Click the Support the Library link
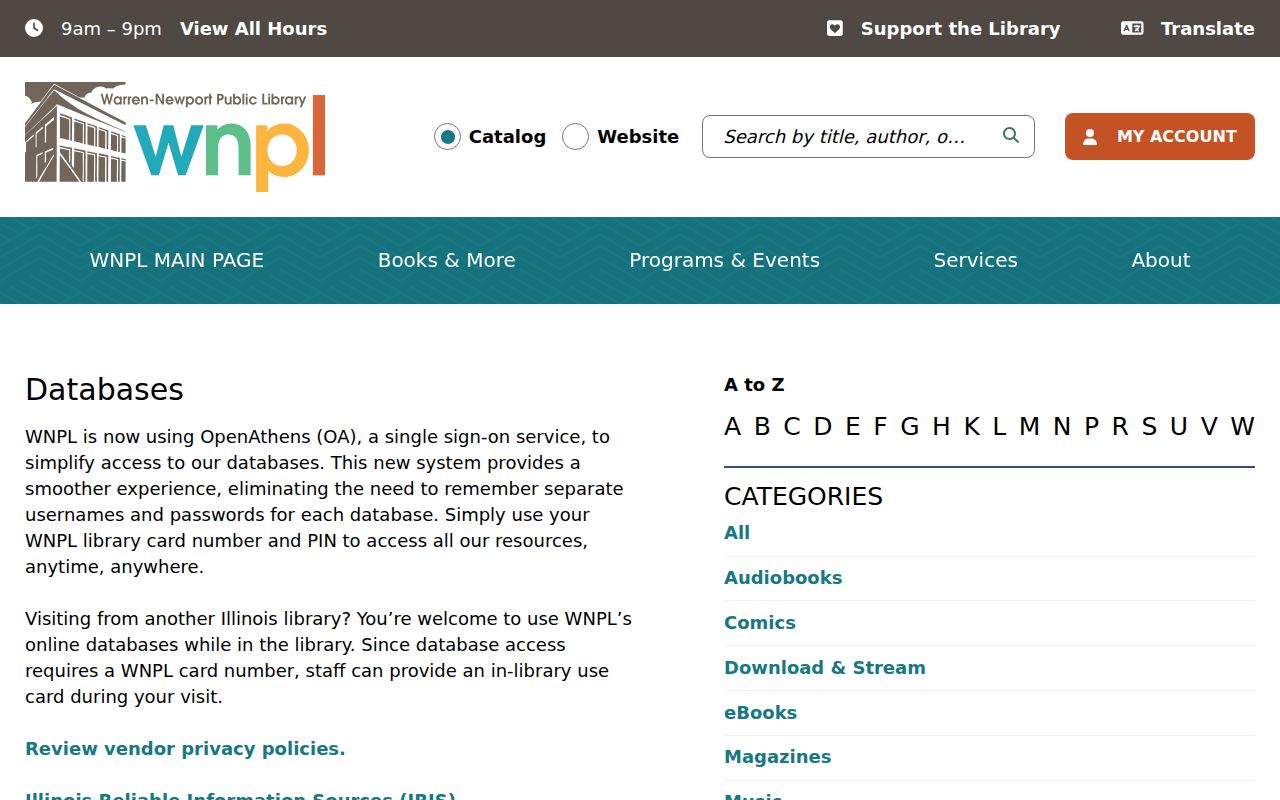Viewport: 1280px width, 800px height. coord(960,29)
